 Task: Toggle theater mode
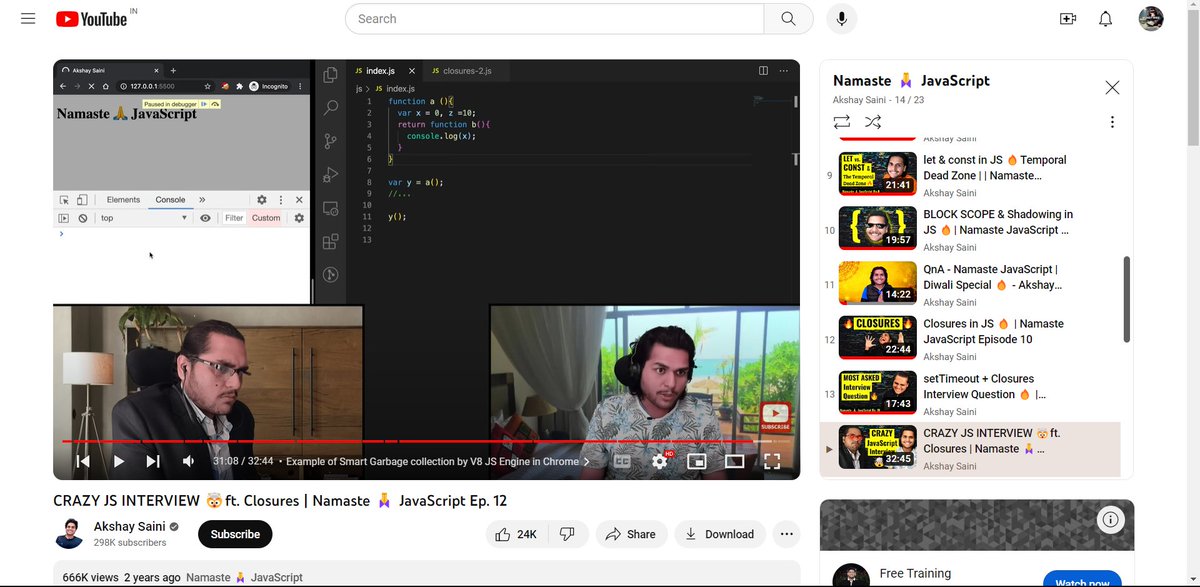tap(734, 461)
